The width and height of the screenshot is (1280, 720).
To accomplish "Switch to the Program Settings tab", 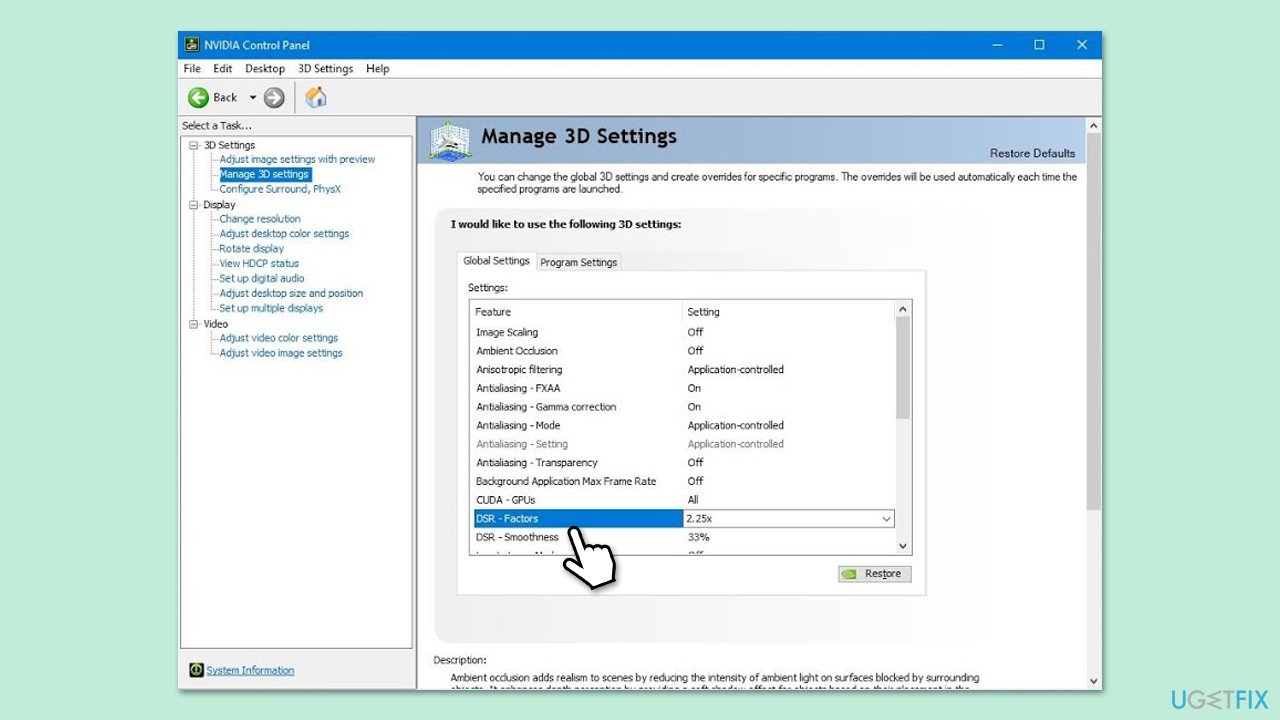I will tap(579, 262).
